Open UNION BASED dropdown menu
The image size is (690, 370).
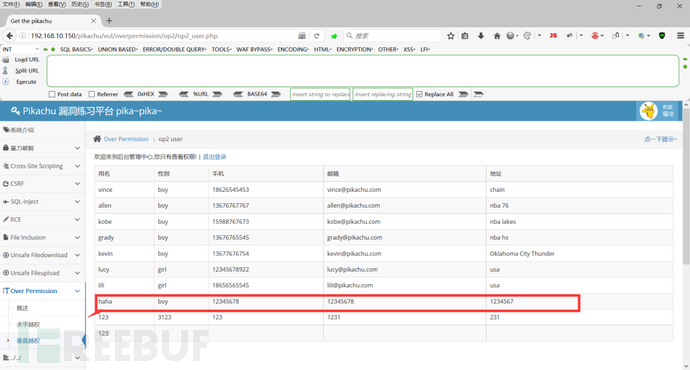coord(117,49)
